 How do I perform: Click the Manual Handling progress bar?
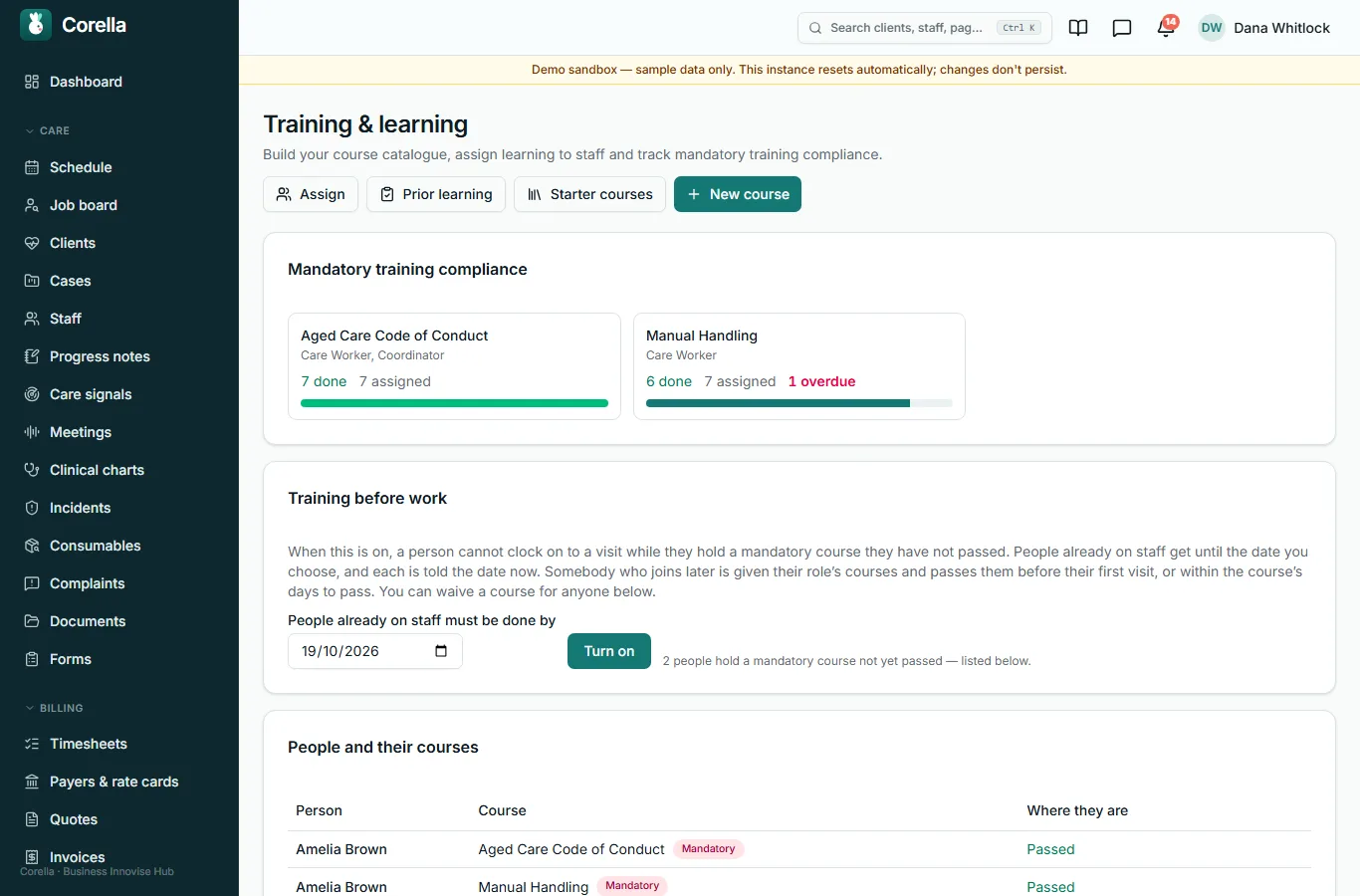tap(799, 403)
